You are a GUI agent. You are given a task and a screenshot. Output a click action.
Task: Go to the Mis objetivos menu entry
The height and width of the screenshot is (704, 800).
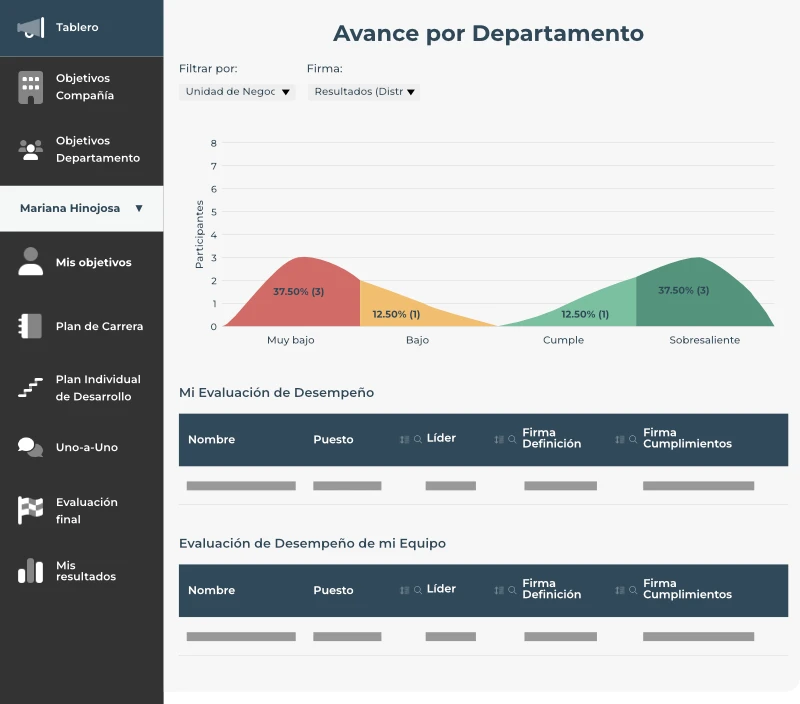[94, 261]
